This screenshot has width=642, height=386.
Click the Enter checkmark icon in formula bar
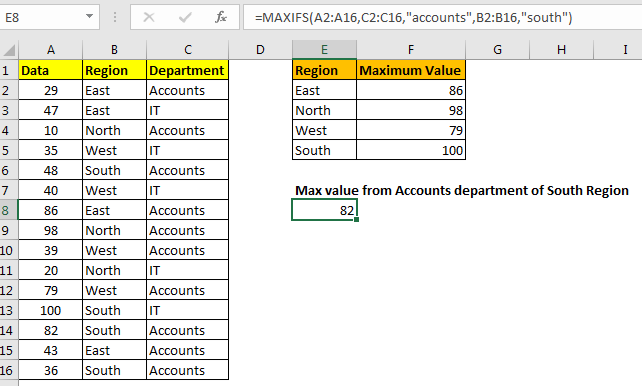point(185,17)
